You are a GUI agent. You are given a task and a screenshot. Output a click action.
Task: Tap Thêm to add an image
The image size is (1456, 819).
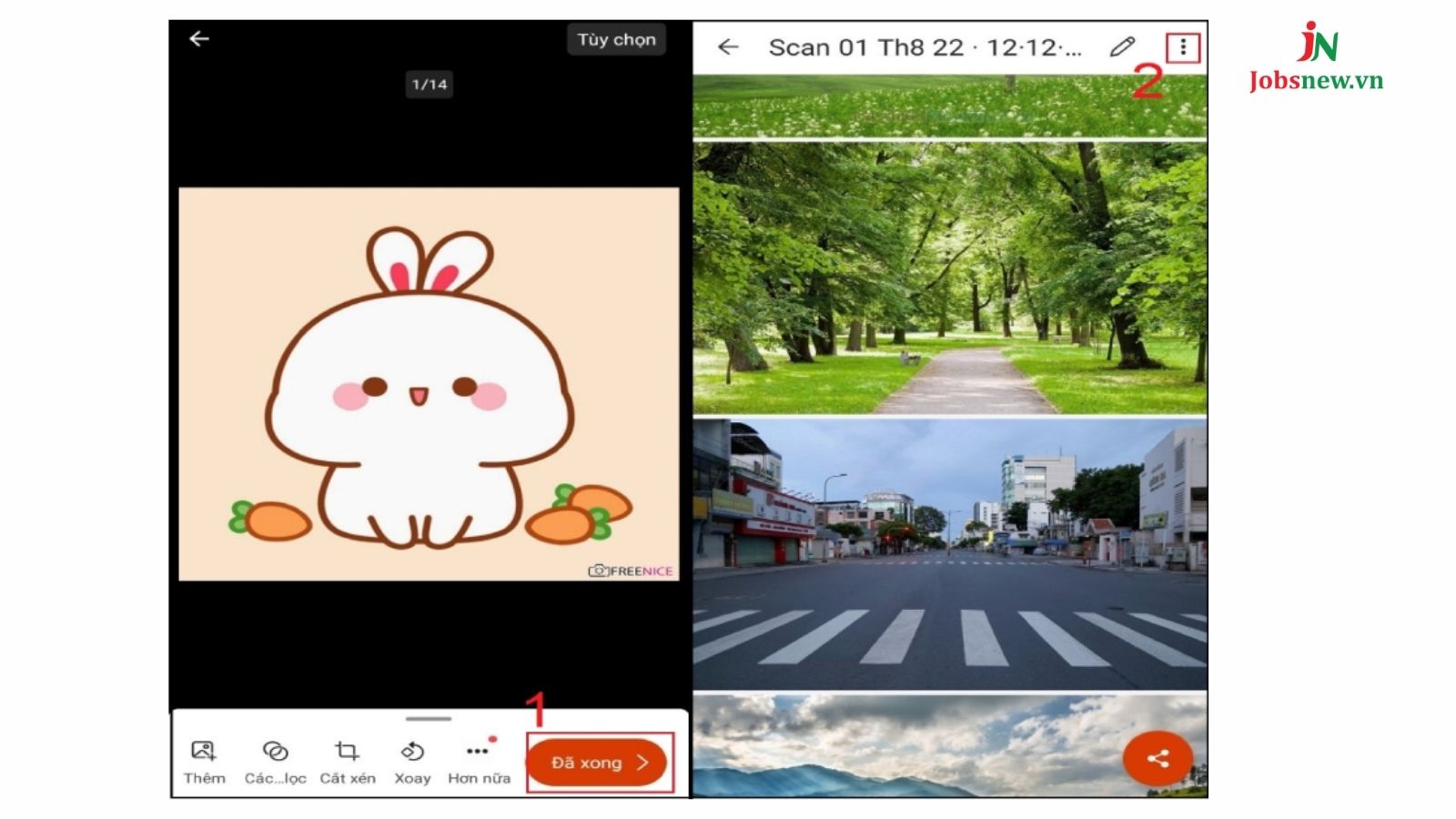[204, 762]
